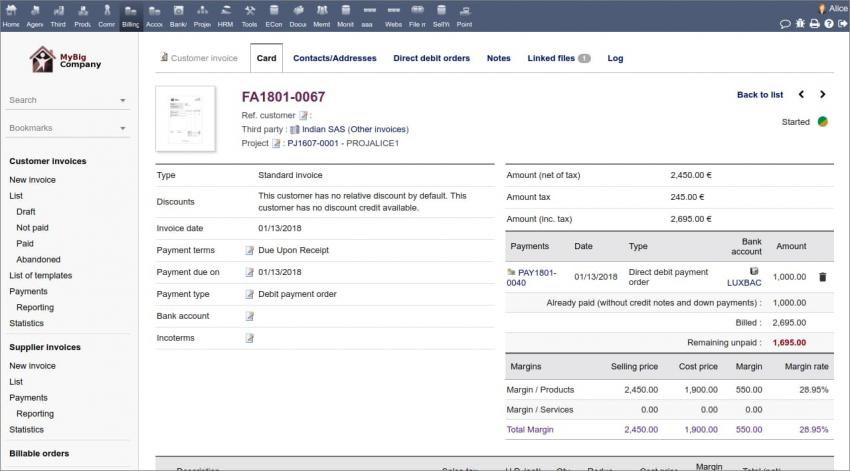Screen dimensions: 850x471
Task: Expand the Search dropdown in sidebar
Action: click(123, 101)
